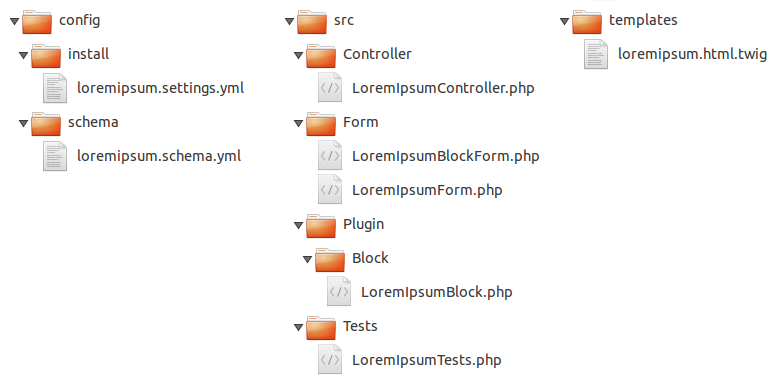Select the Block folder label

pyautogui.click(x=370, y=258)
